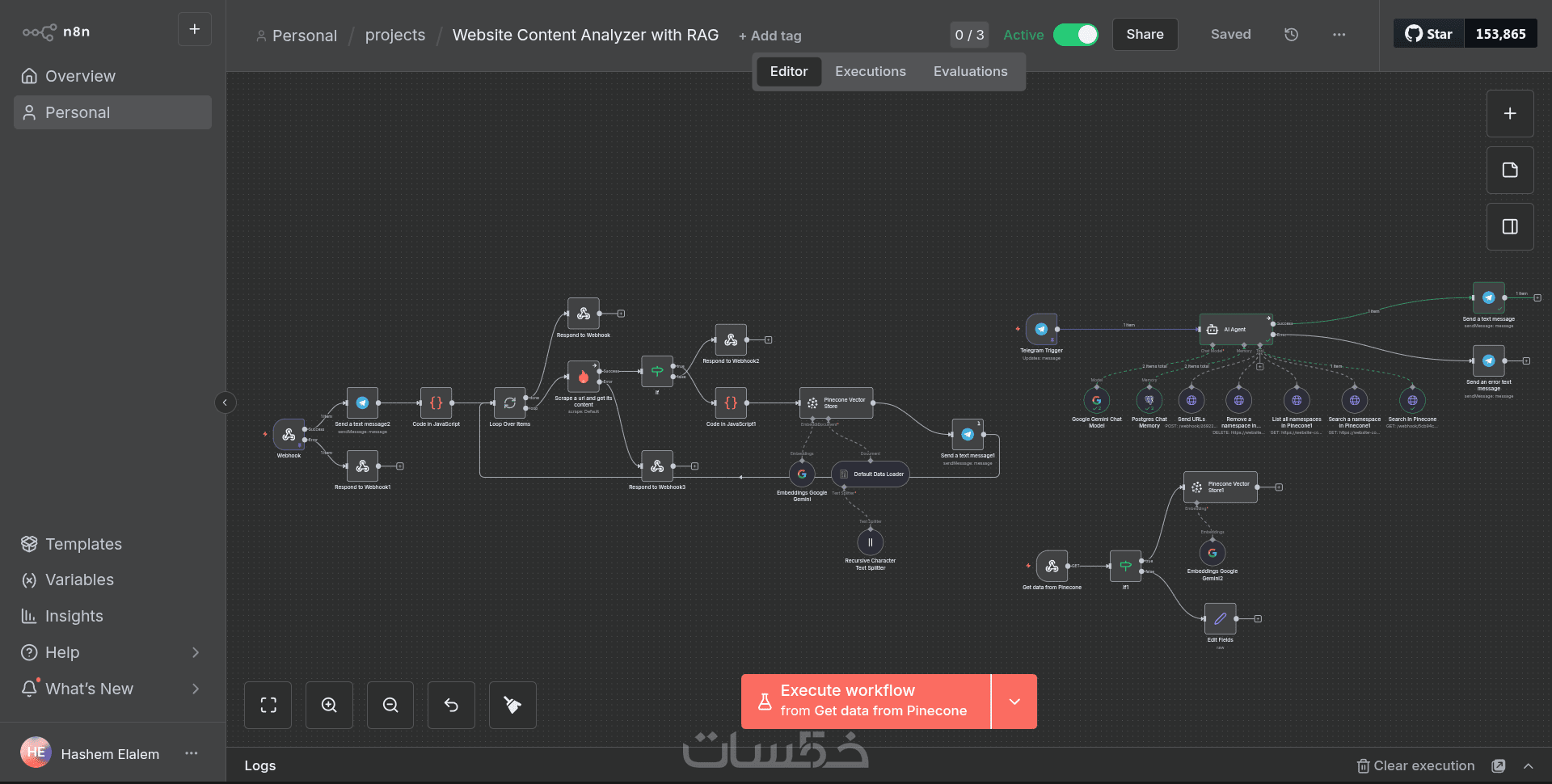
Task: Select the Recursive Character Text Splitter node
Action: click(x=871, y=542)
